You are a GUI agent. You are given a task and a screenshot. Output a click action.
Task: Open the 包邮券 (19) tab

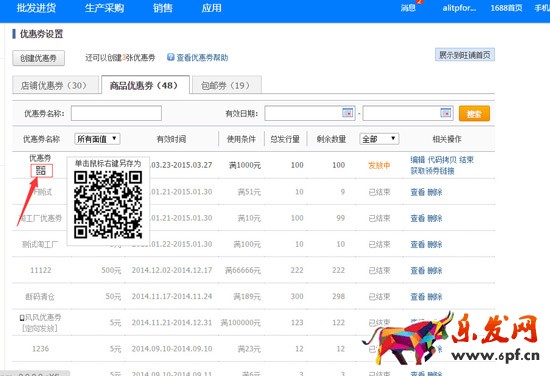point(227,85)
